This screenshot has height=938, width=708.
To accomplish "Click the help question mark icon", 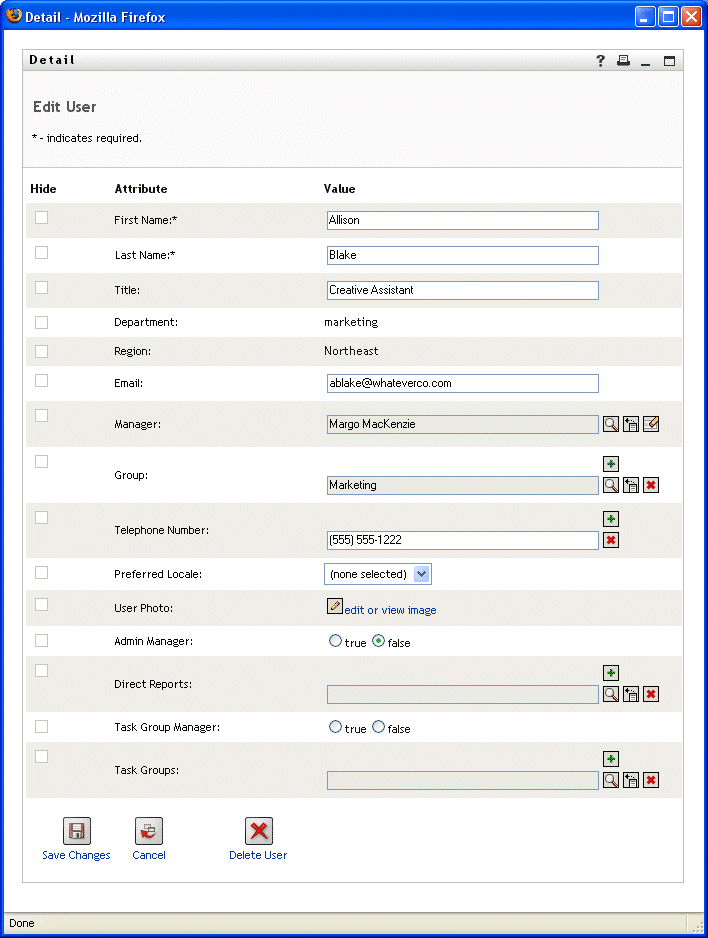I will (x=601, y=61).
